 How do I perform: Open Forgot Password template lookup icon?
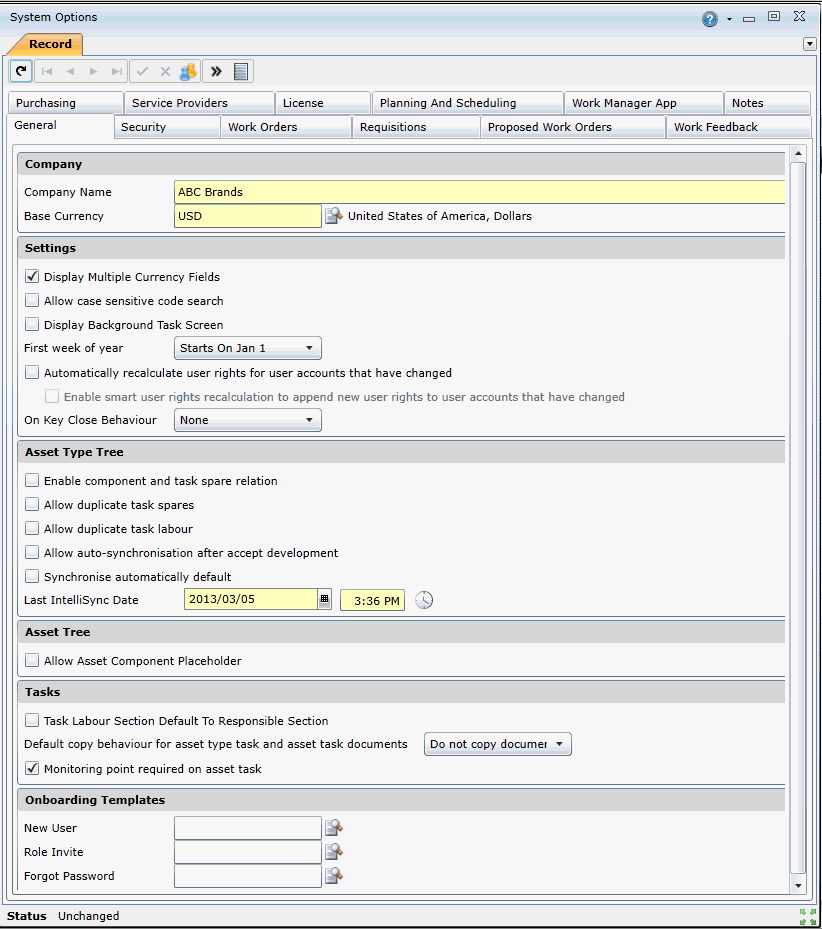tap(334, 876)
